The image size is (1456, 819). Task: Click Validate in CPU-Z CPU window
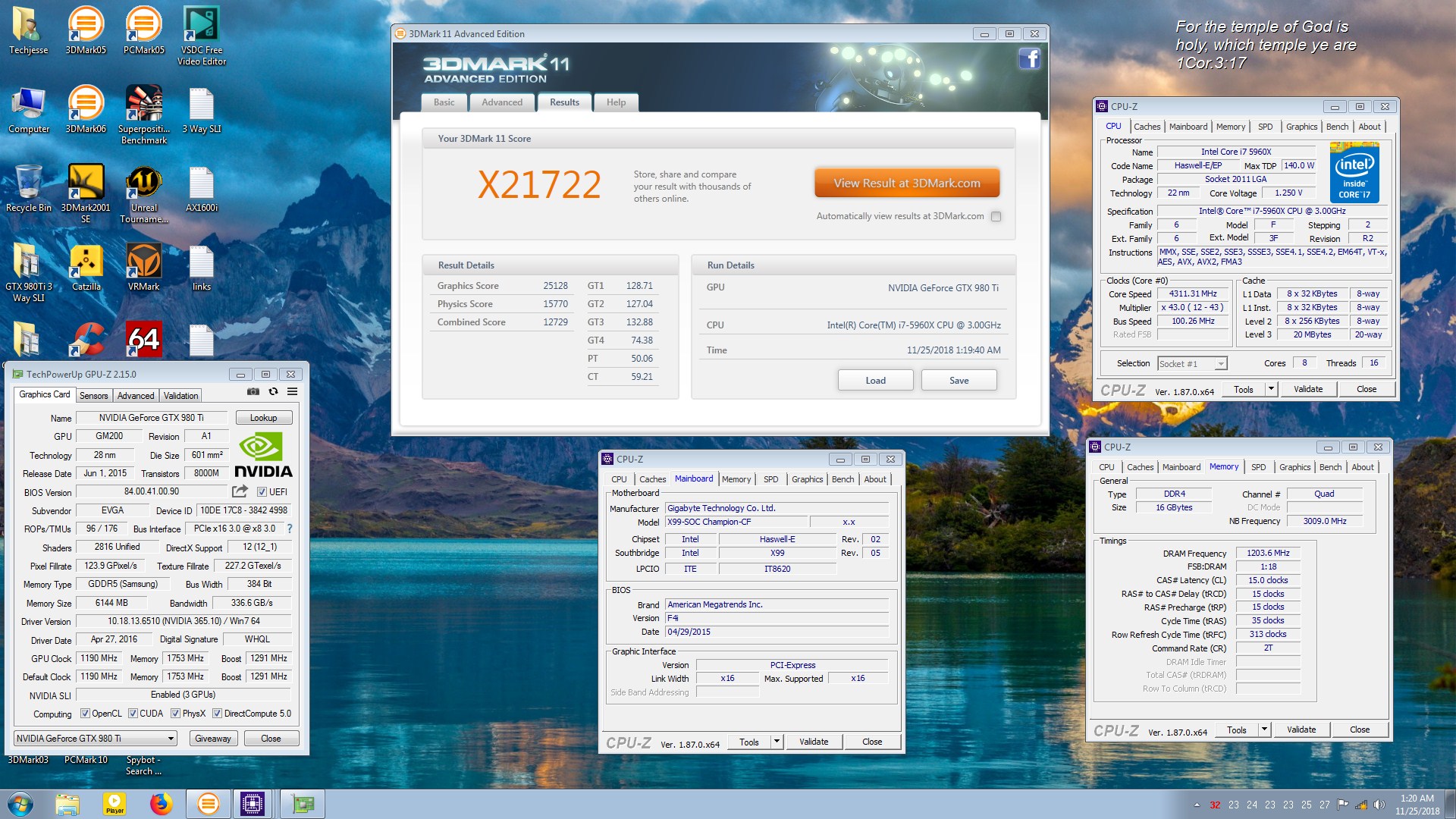tap(1307, 389)
